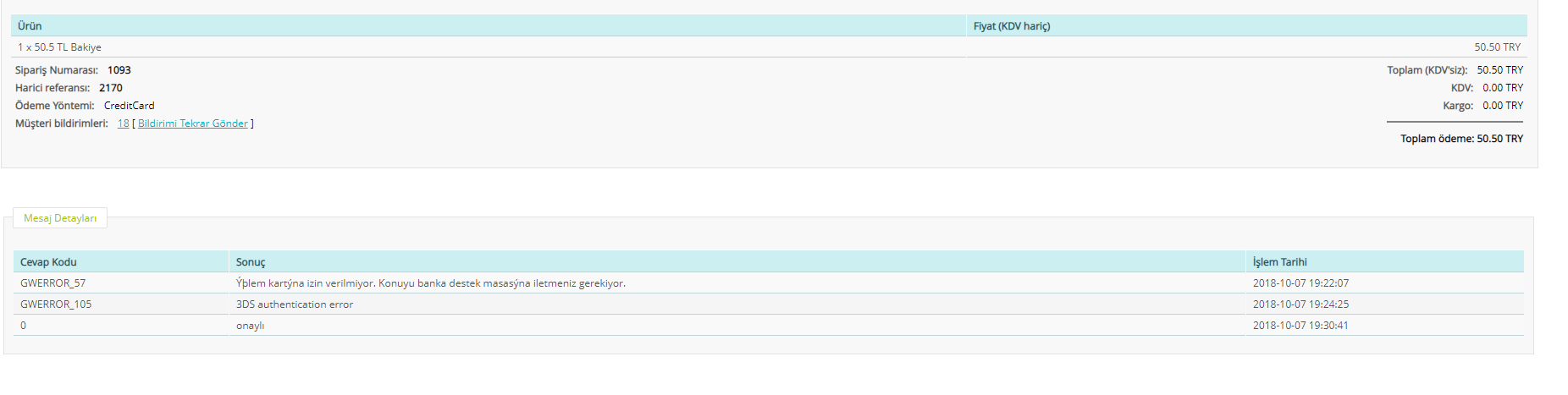Viewport: 1568px width, 395px height.
Task: Click the Harici referansı value 2170
Action: 111,88
